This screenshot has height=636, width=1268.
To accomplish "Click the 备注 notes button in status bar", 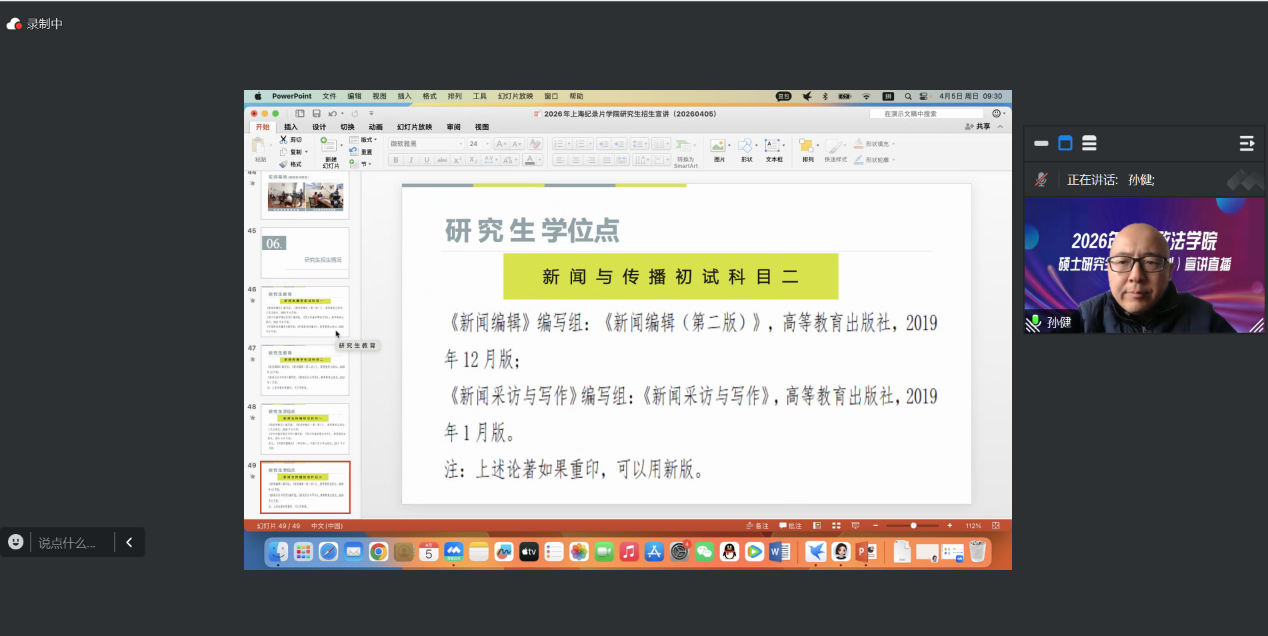I will point(757,525).
